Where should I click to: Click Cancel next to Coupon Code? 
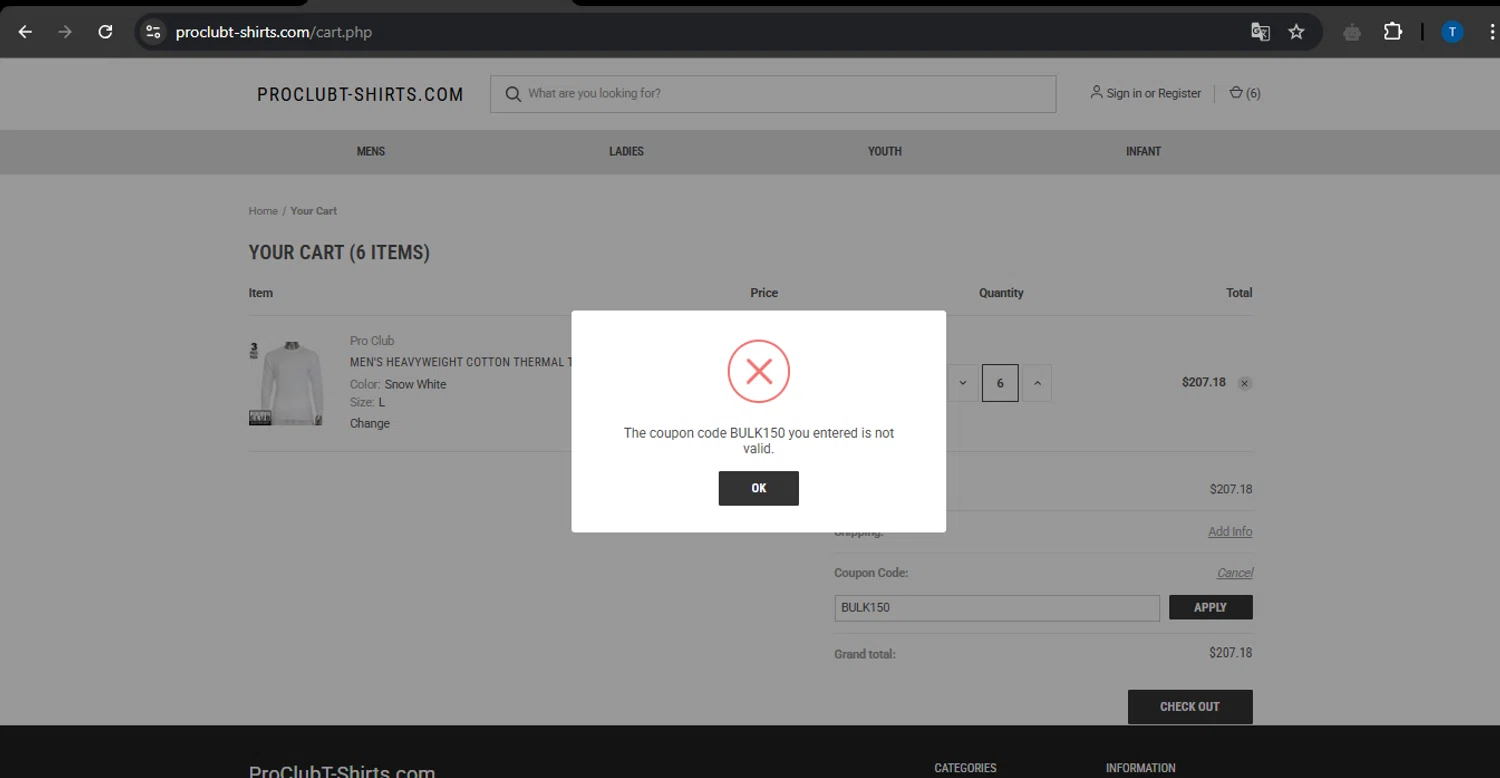tap(1235, 573)
